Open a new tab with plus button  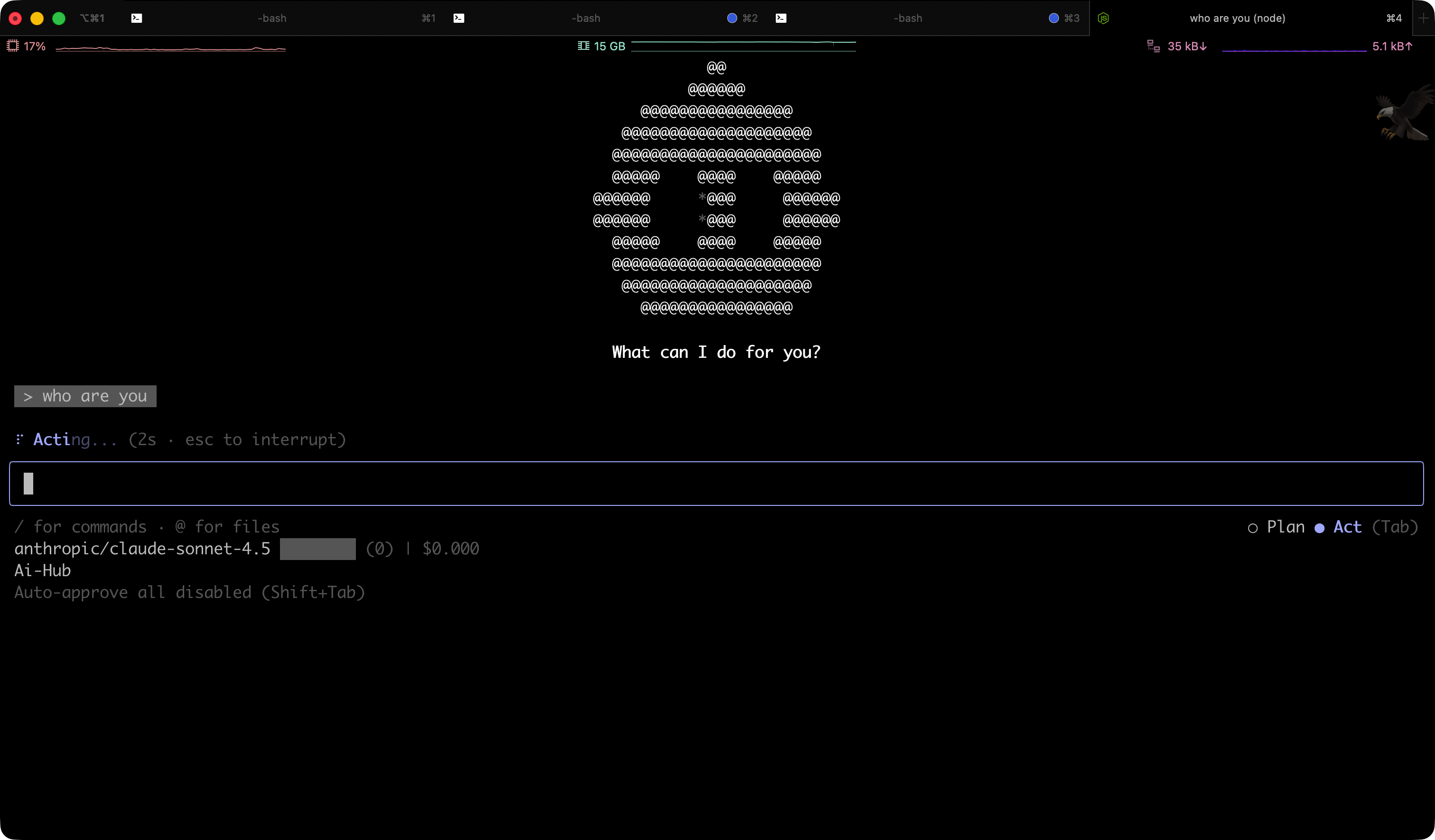[1423, 18]
